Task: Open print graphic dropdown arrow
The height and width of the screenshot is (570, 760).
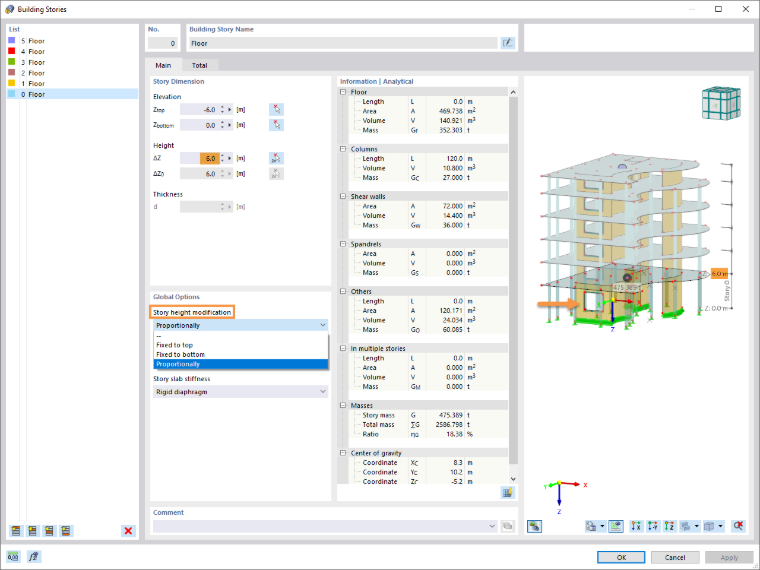Action: 602,526
